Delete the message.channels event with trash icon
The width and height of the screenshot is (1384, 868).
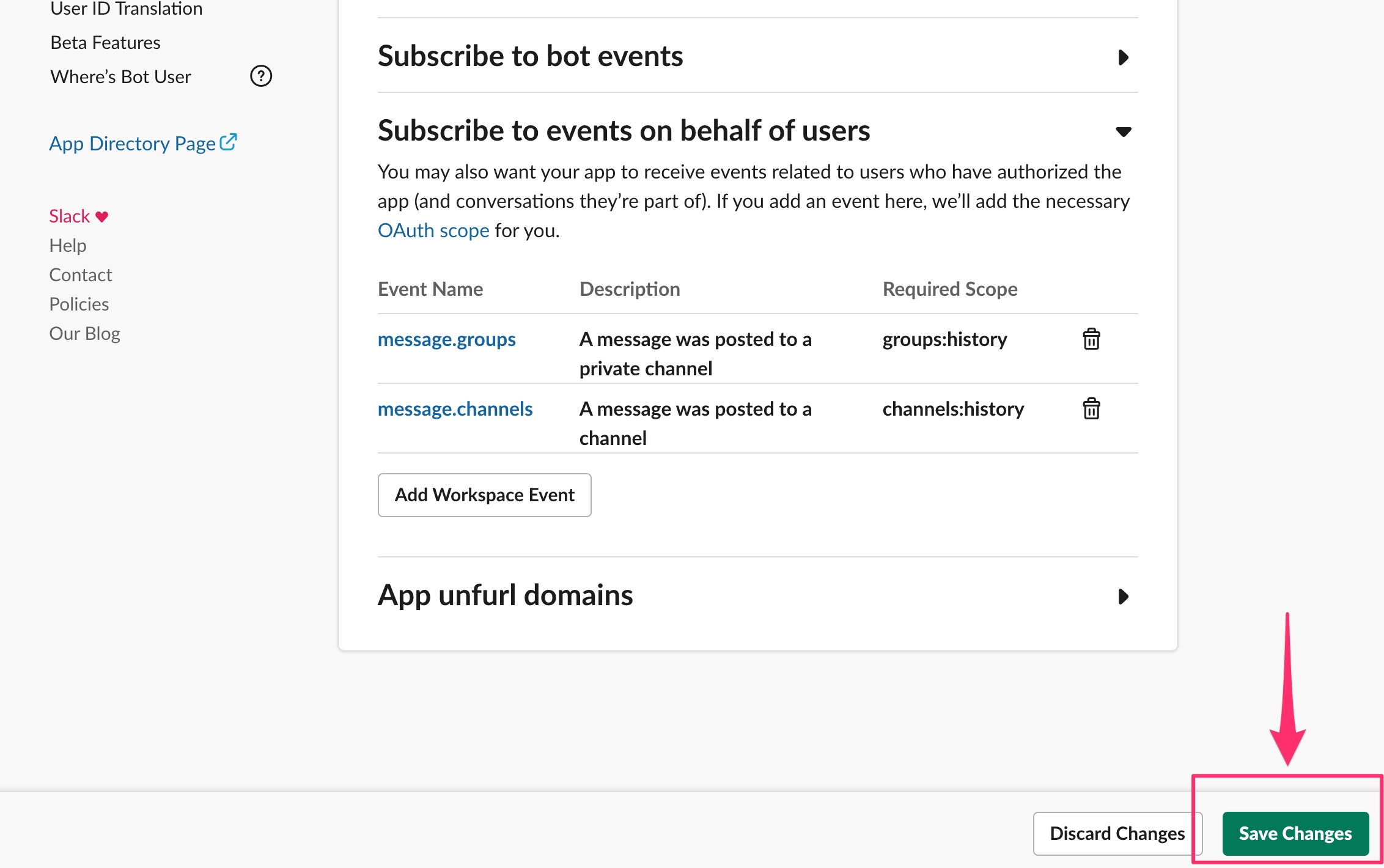(x=1091, y=409)
